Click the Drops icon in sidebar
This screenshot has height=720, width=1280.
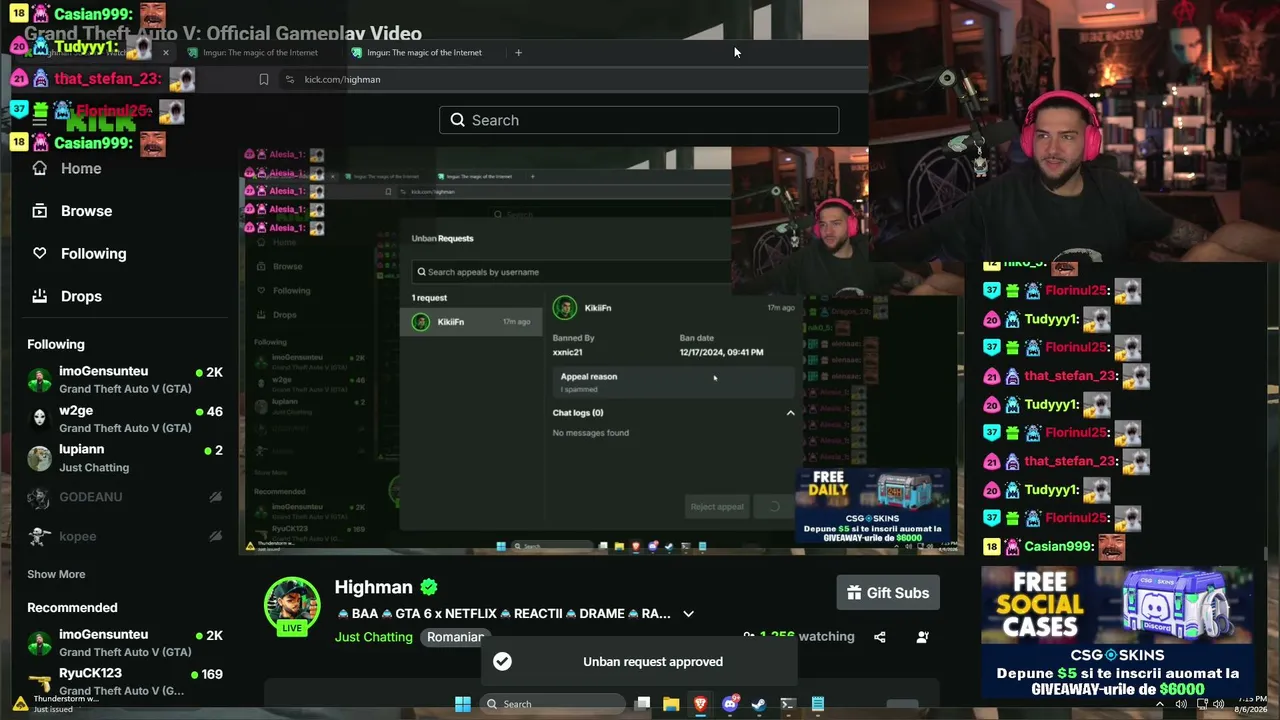tap(40, 296)
